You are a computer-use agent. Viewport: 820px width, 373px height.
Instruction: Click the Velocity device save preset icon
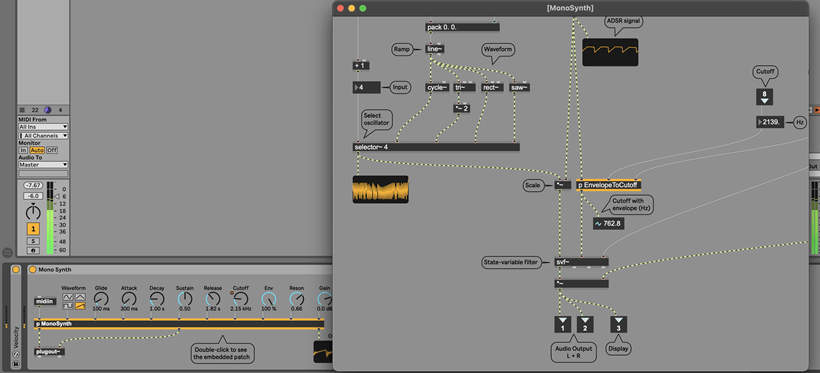point(16,364)
